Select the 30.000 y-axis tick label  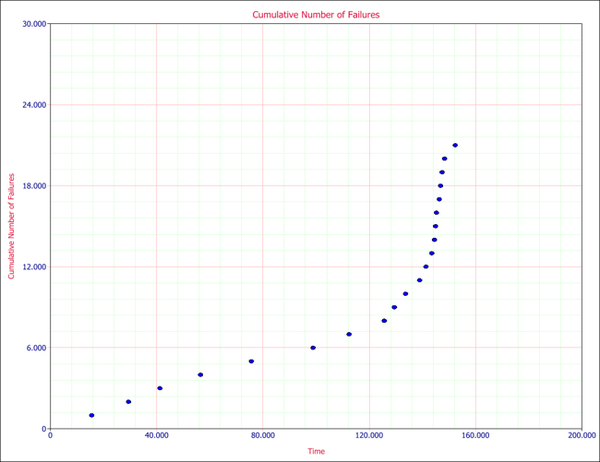coord(34,24)
